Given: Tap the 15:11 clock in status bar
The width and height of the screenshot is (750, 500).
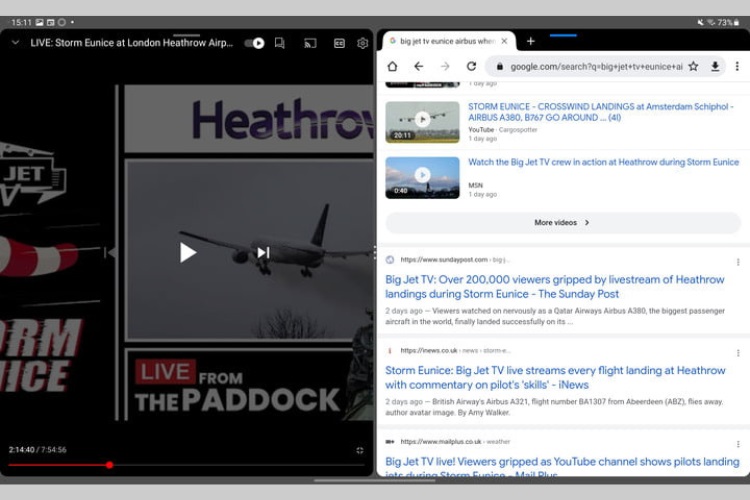Looking at the screenshot, I should [x=21, y=22].
